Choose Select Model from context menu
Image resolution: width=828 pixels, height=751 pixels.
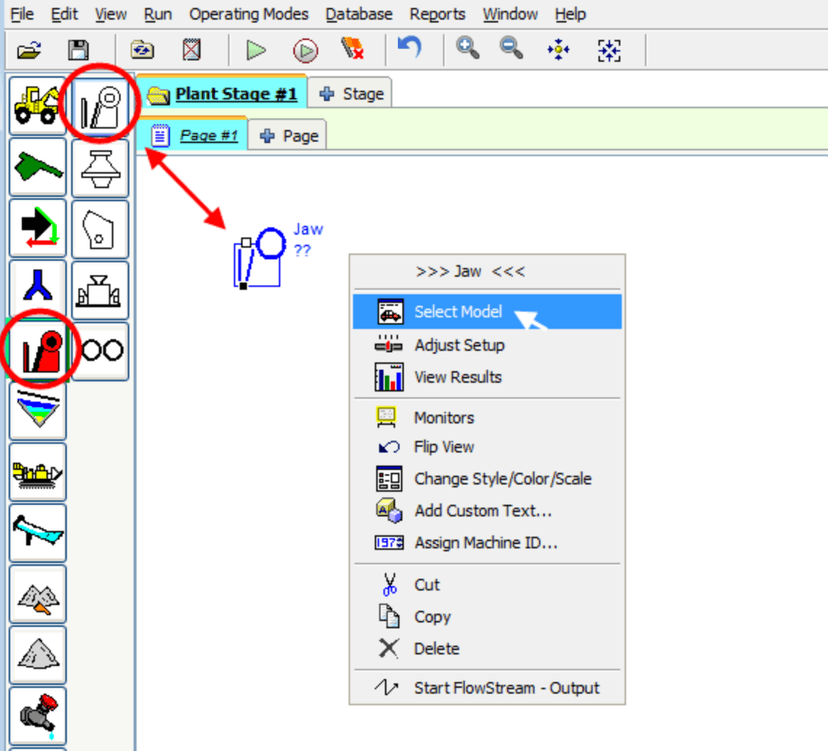tap(458, 312)
